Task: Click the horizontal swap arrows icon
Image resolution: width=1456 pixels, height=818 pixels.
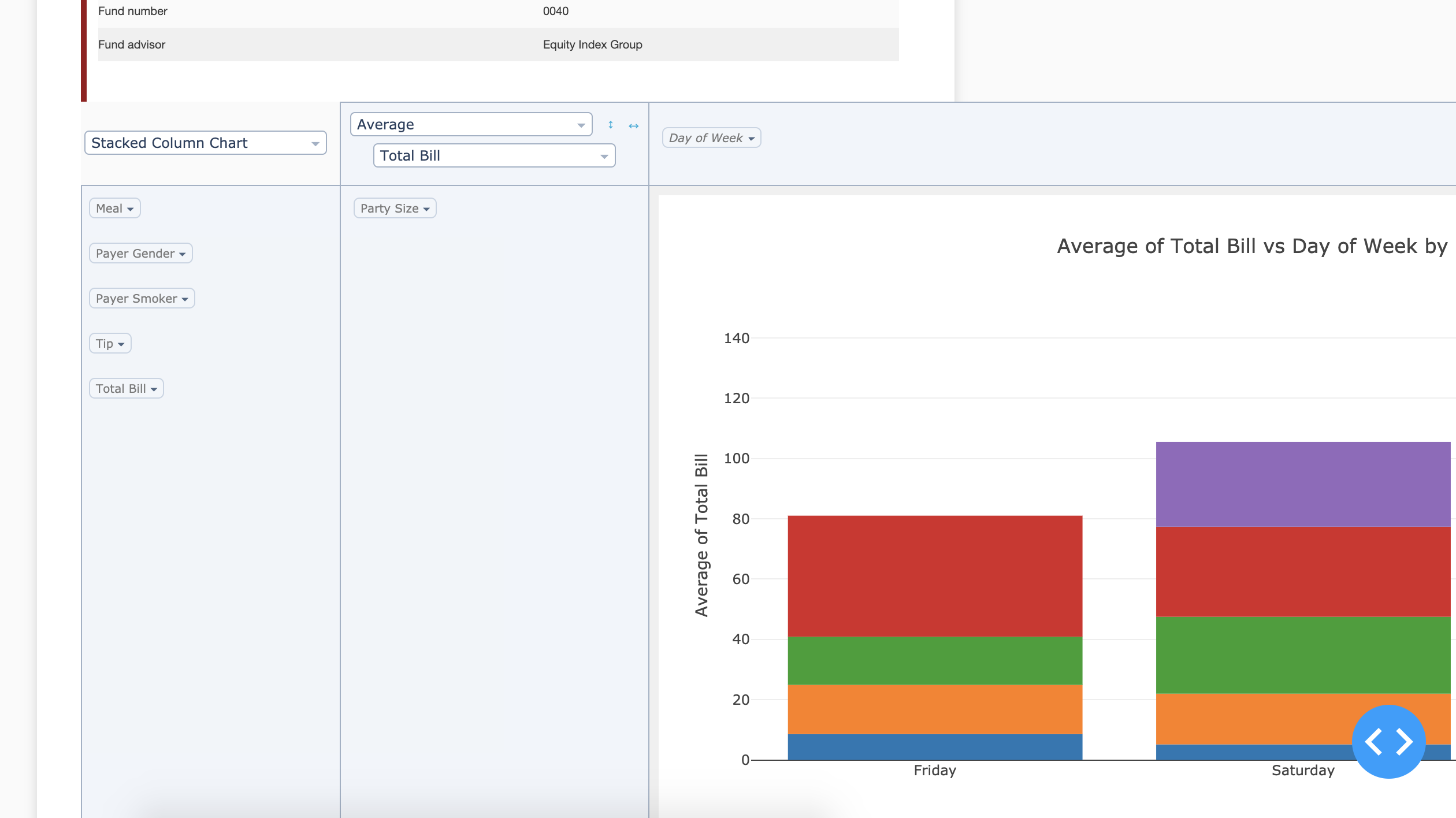Action: (x=634, y=125)
